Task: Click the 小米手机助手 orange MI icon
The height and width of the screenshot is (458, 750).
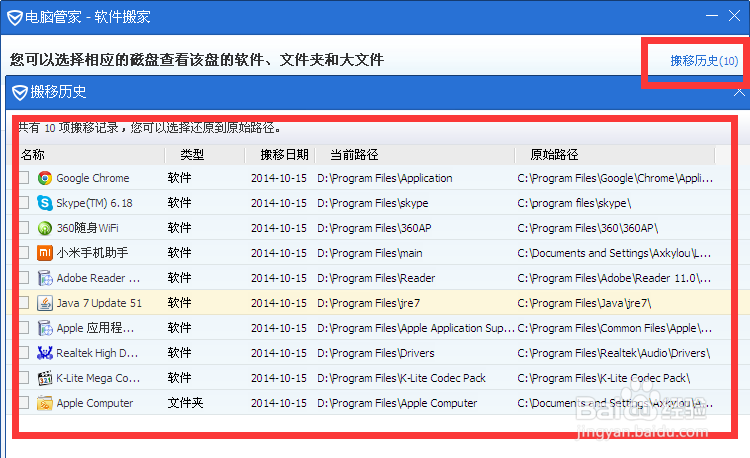Action: coord(45,253)
